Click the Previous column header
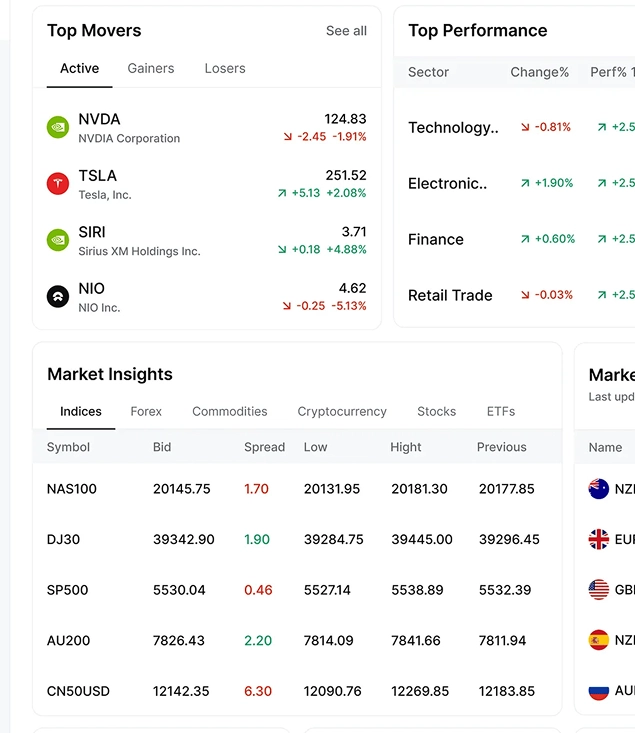Image resolution: width=635 pixels, height=733 pixels. click(x=501, y=447)
